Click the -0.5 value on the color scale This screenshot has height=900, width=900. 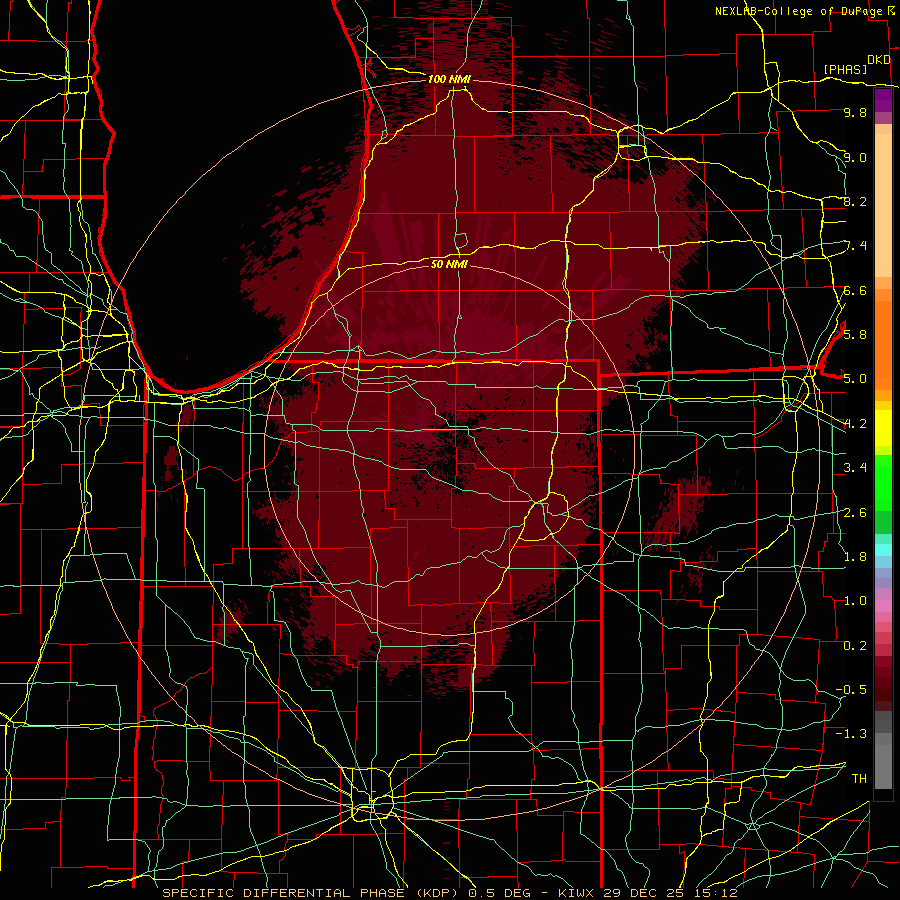(x=851, y=689)
